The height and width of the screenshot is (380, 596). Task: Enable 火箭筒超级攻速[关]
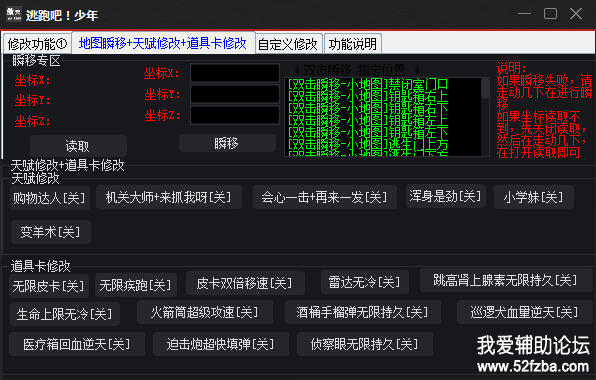tap(204, 312)
